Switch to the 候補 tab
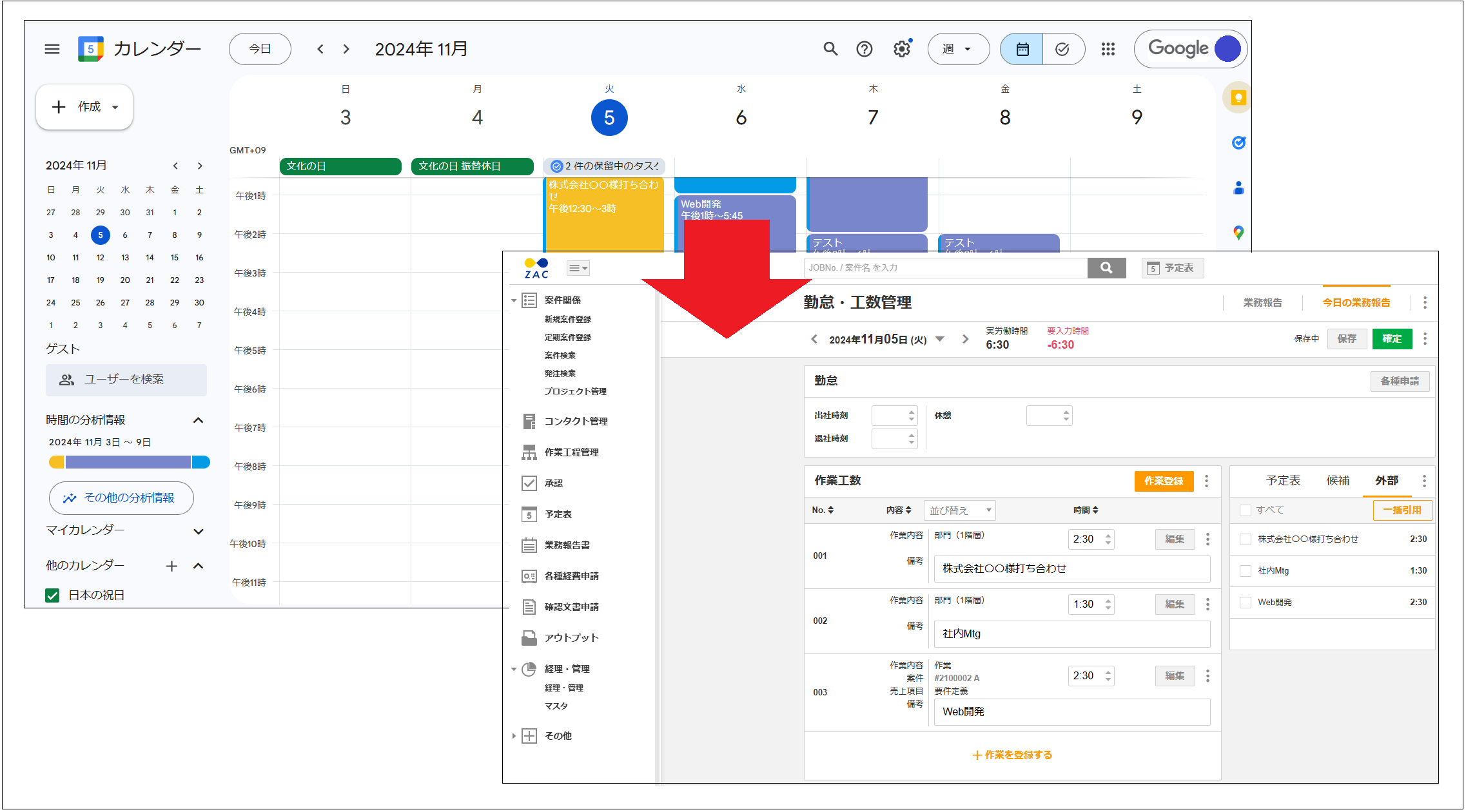 click(1338, 481)
